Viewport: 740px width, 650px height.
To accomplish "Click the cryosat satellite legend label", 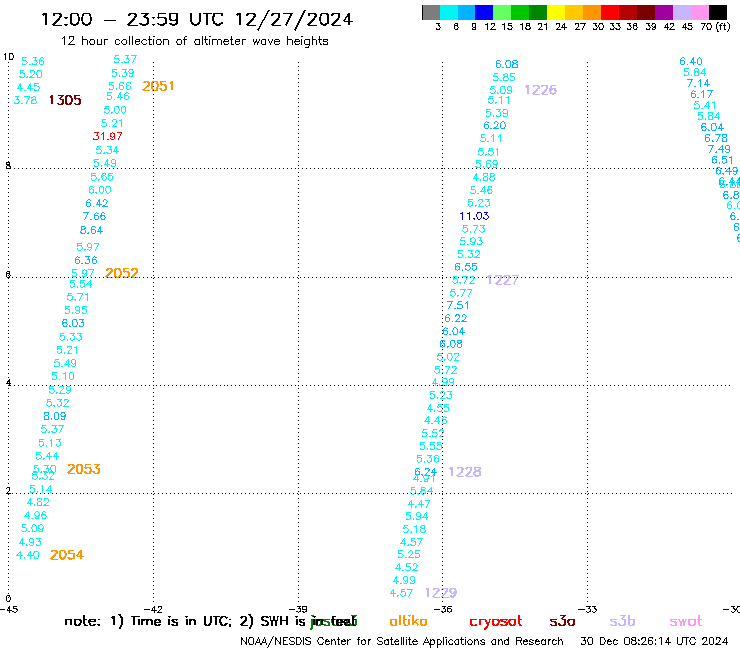I will point(496,622).
